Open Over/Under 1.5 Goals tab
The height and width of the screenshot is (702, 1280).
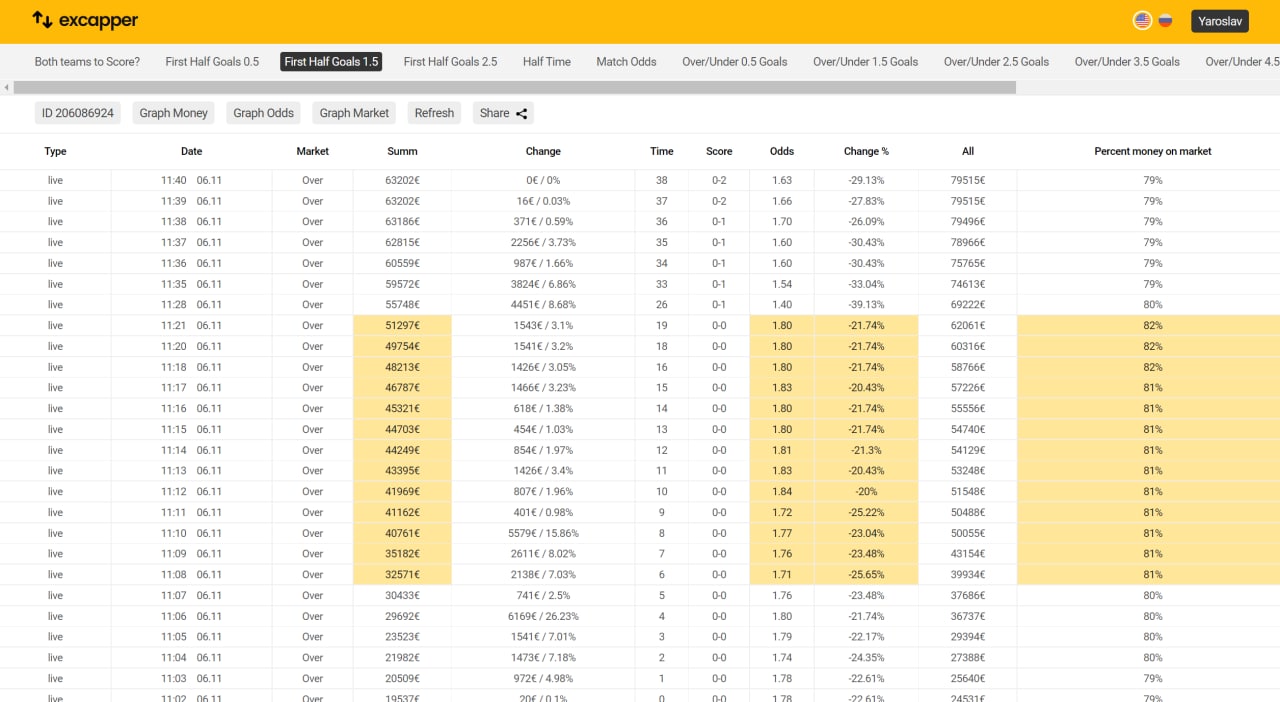click(x=865, y=62)
